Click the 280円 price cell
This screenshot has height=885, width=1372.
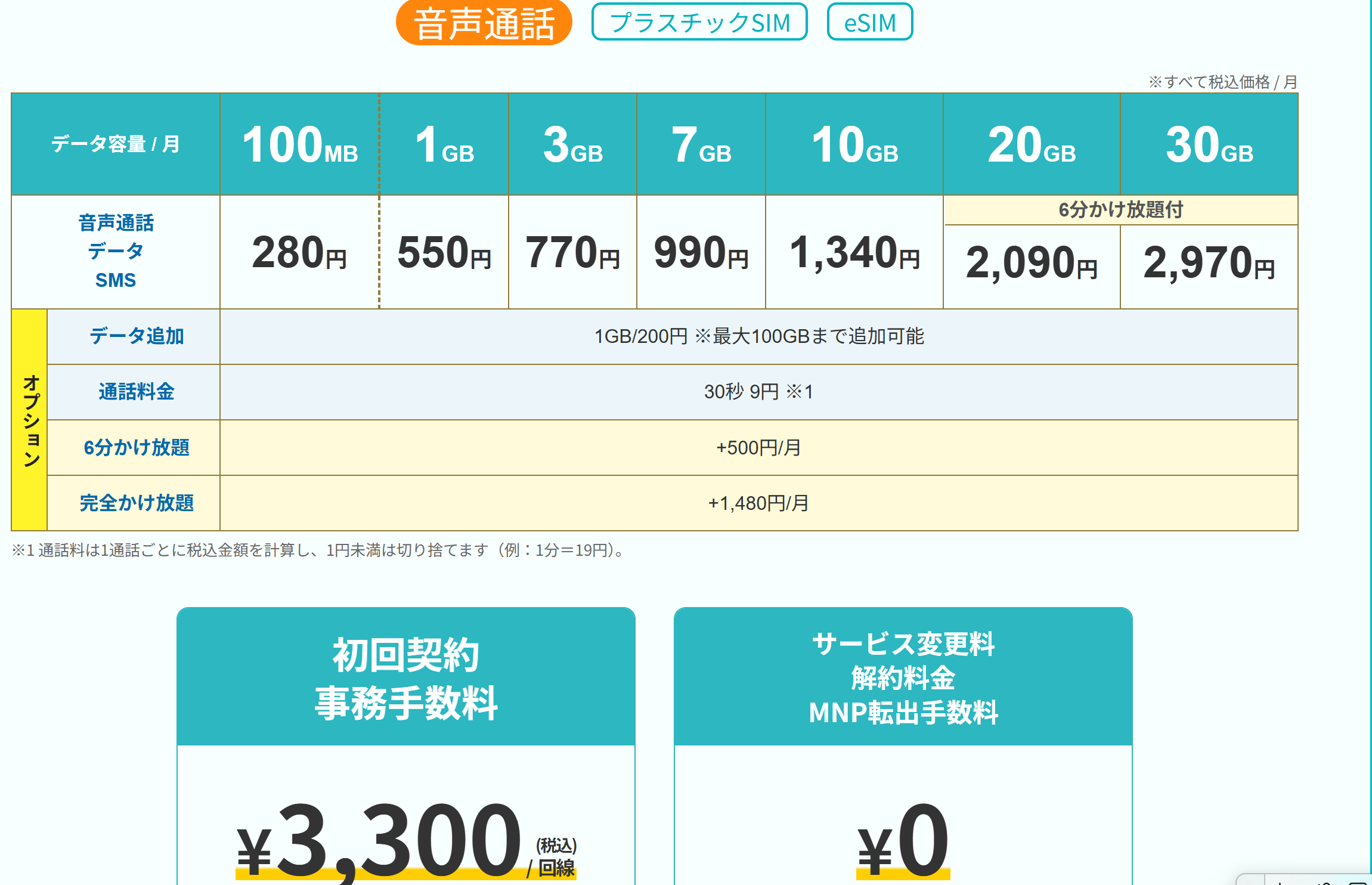click(299, 253)
